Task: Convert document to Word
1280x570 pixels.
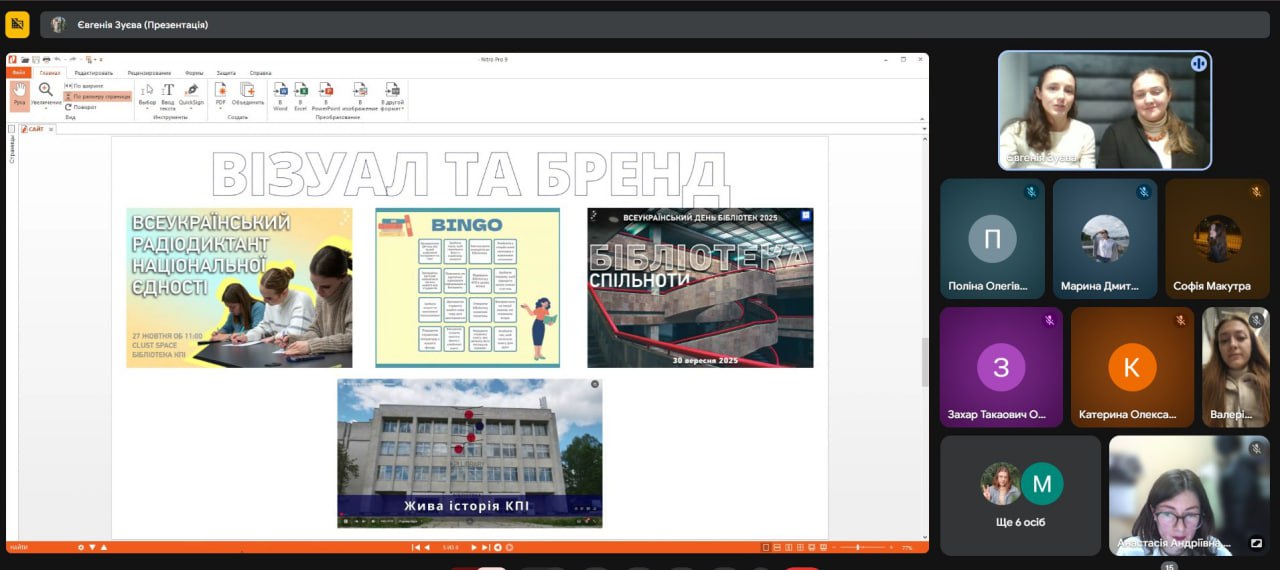Action: pos(280,94)
